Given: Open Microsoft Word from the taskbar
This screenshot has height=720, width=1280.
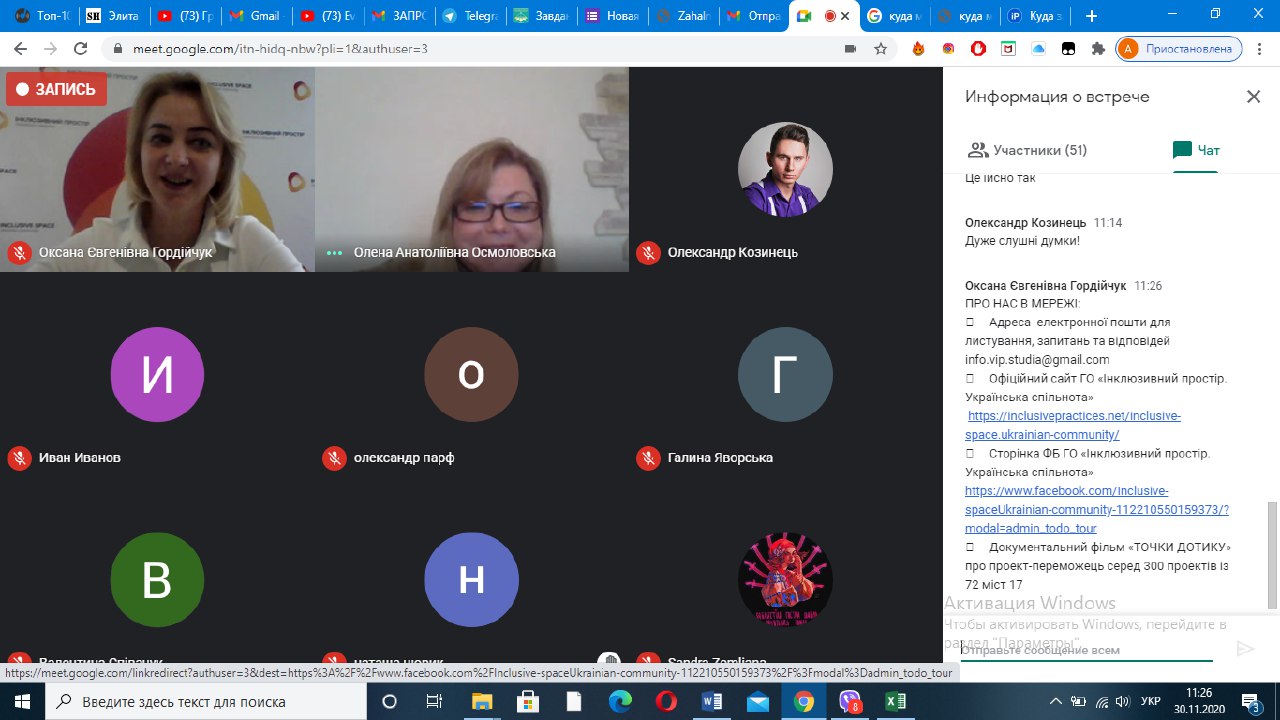Looking at the screenshot, I should pyautogui.click(x=712, y=701).
